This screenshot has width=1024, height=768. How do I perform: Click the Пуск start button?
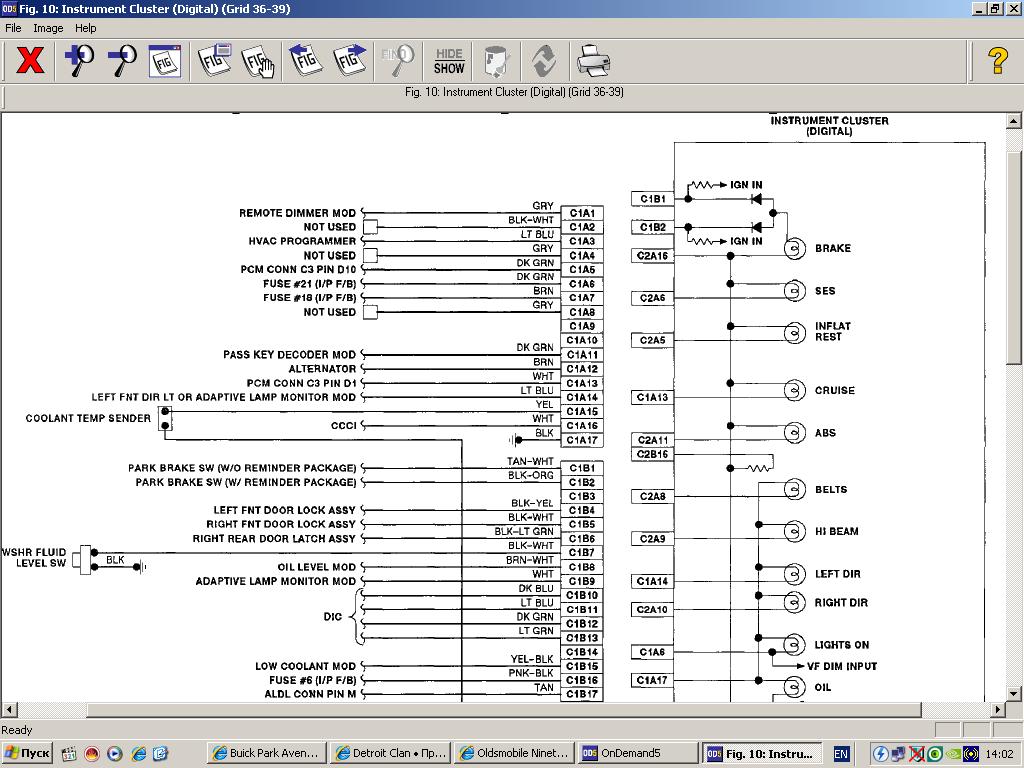(x=27, y=754)
